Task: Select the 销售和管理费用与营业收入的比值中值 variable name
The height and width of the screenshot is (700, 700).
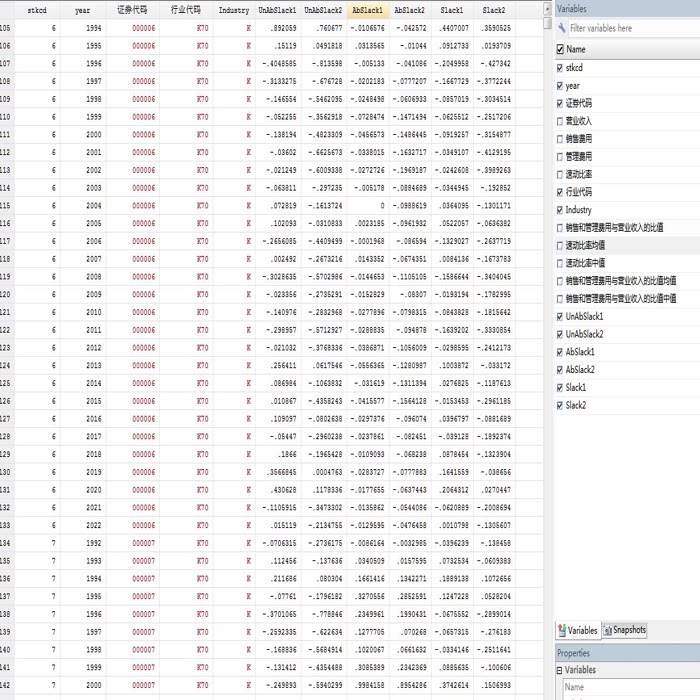Action: tap(621, 299)
